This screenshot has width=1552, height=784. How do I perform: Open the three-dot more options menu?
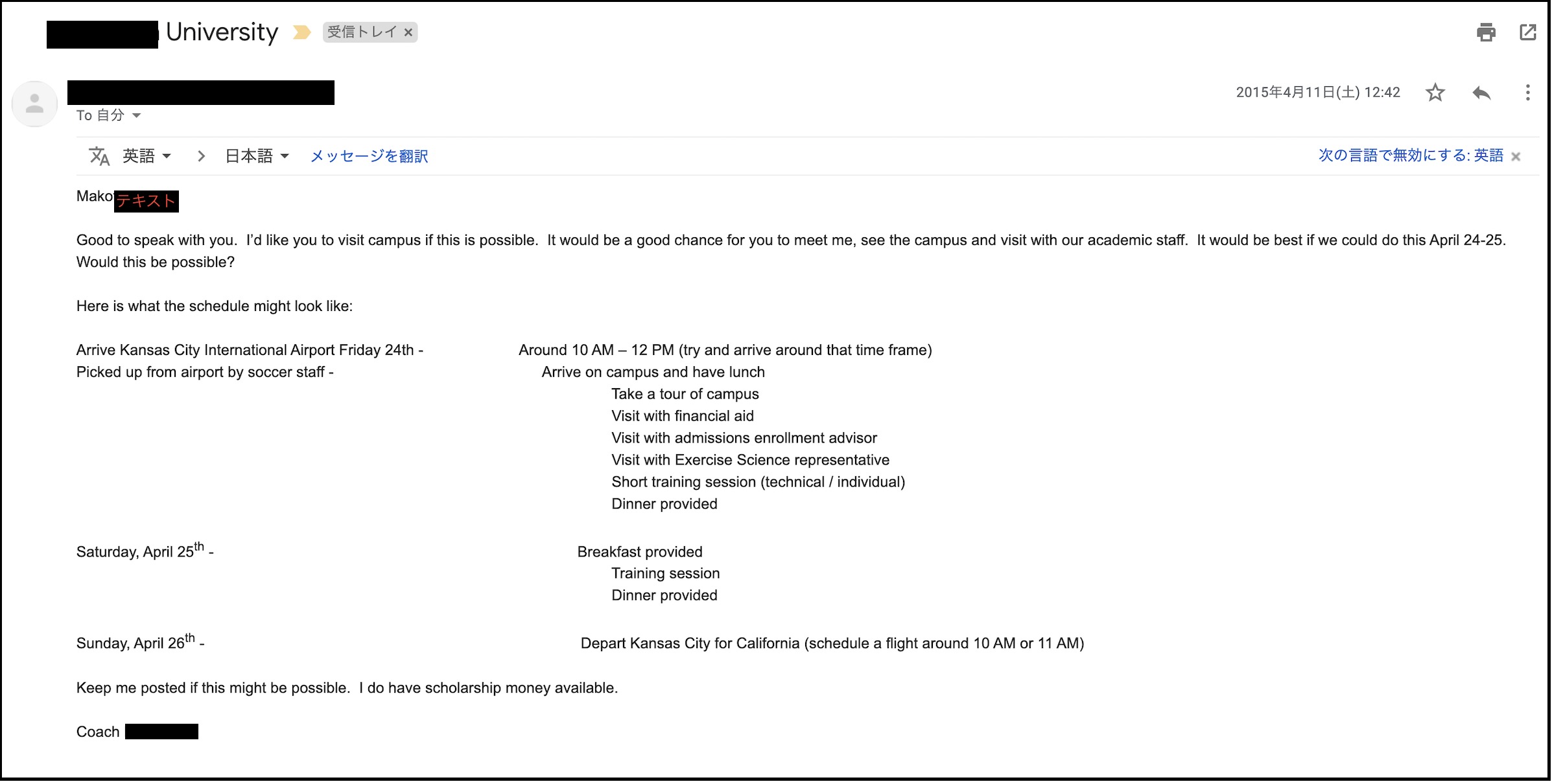click(1528, 93)
